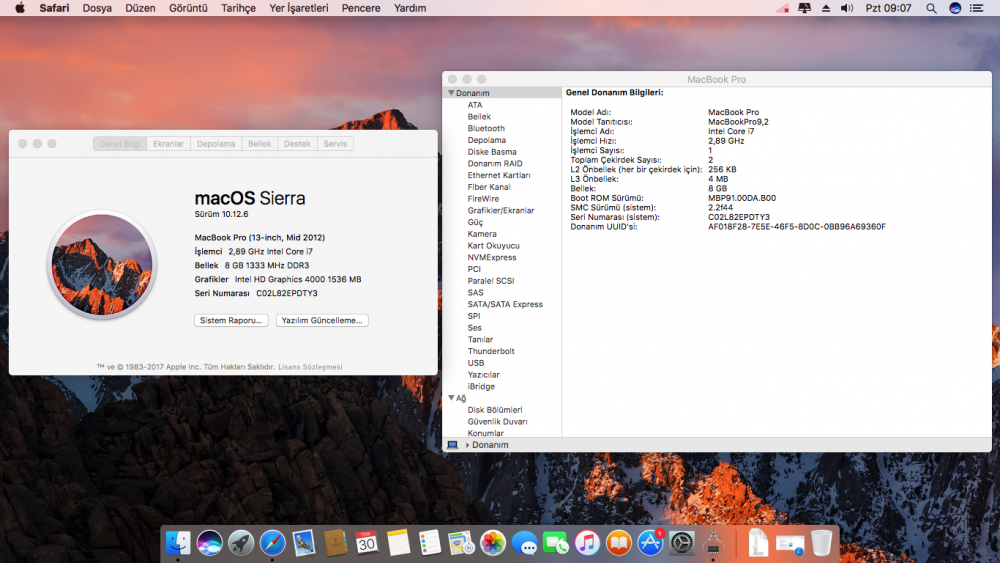Switch to the Depolama tab

[x=216, y=144]
